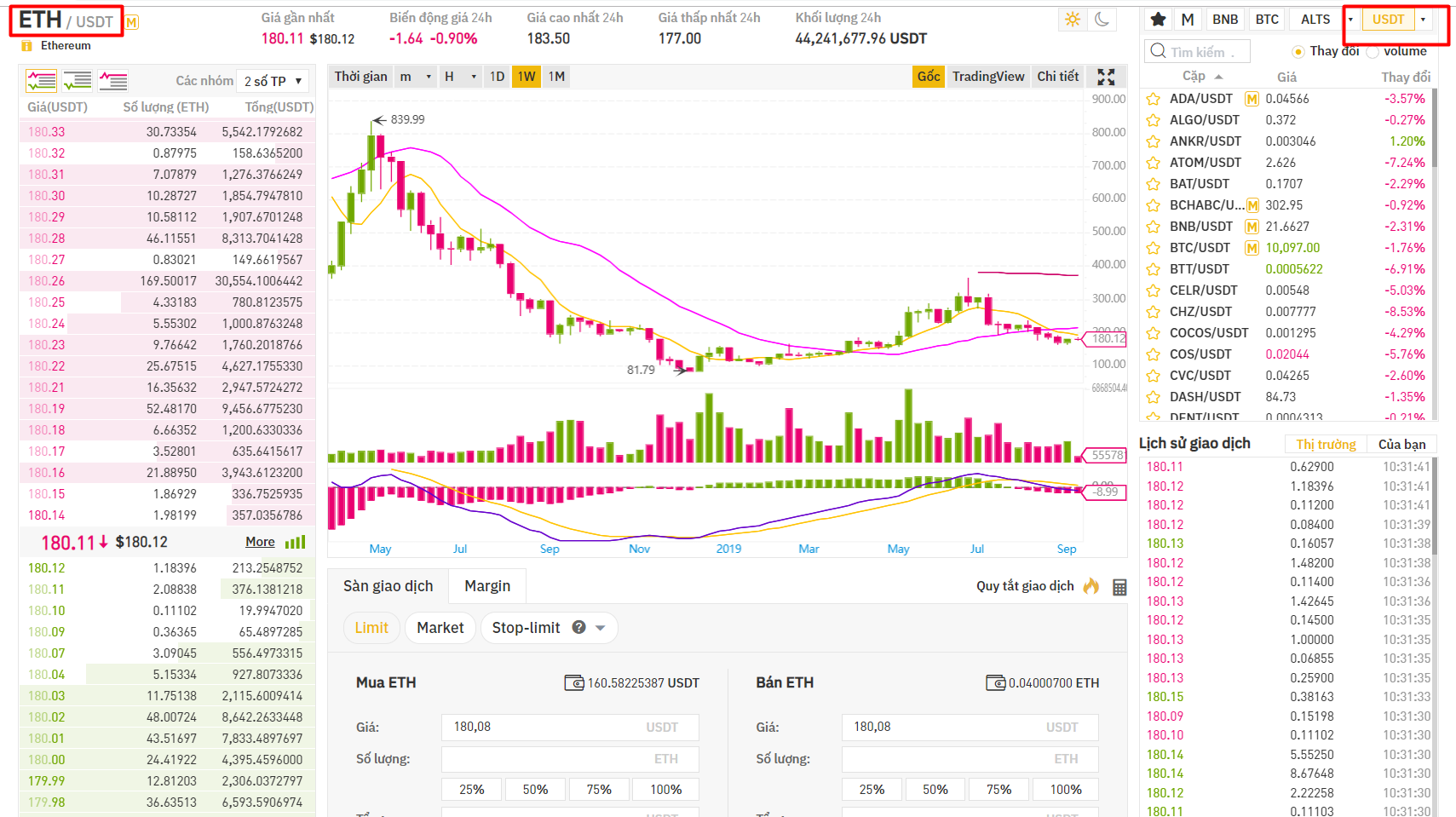Click the TradingView chart button
This screenshot has height=817, width=1456.
[x=987, y=77]
